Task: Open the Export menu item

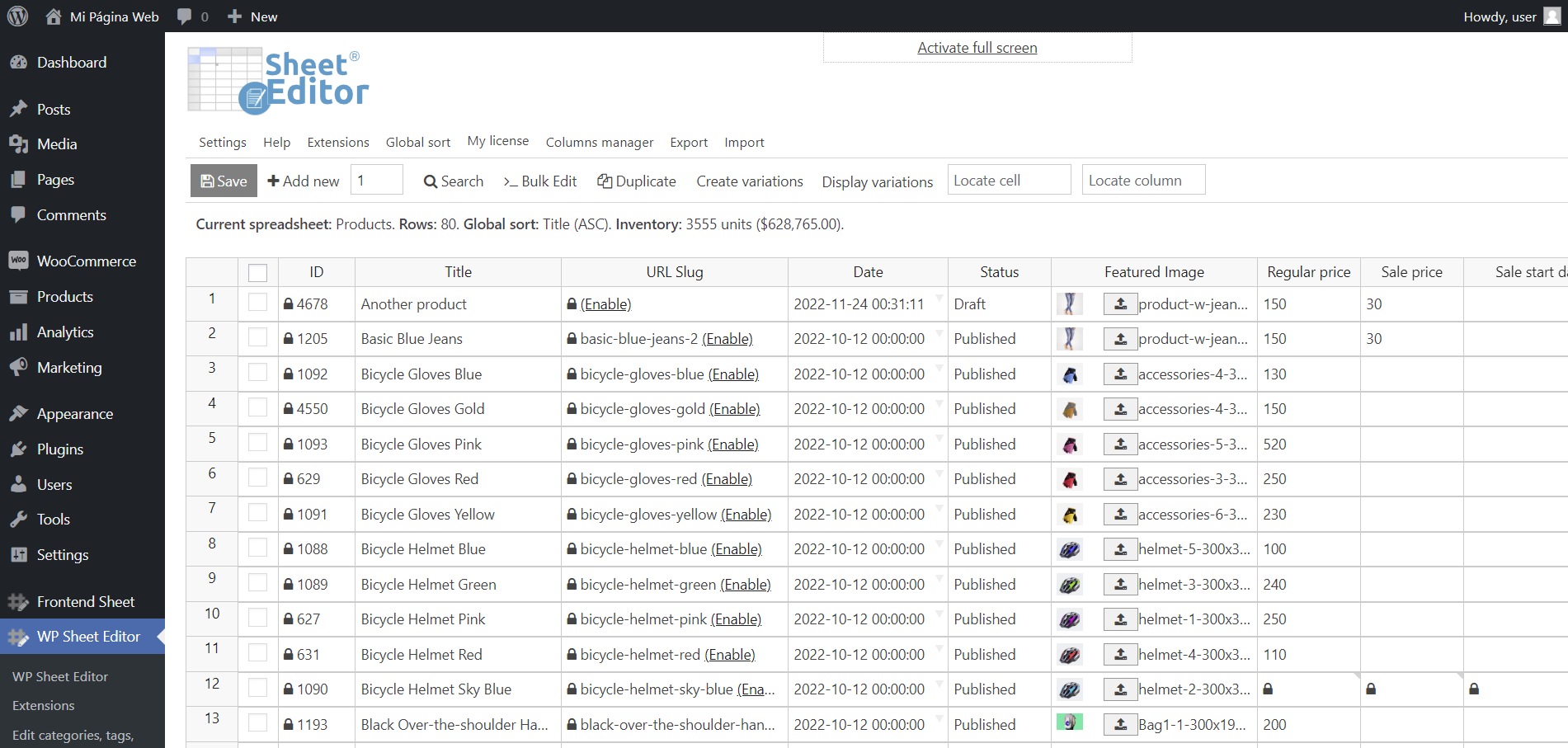Action: click(x=689, y=143)
